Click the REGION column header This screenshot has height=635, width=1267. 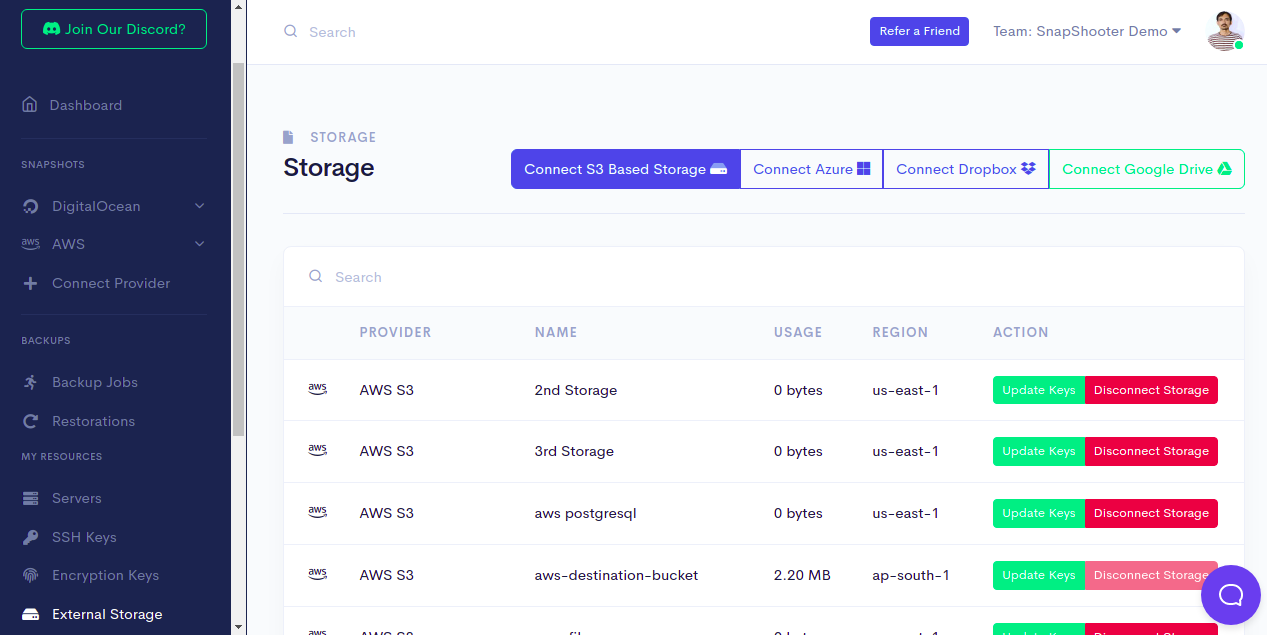[900, 332]
